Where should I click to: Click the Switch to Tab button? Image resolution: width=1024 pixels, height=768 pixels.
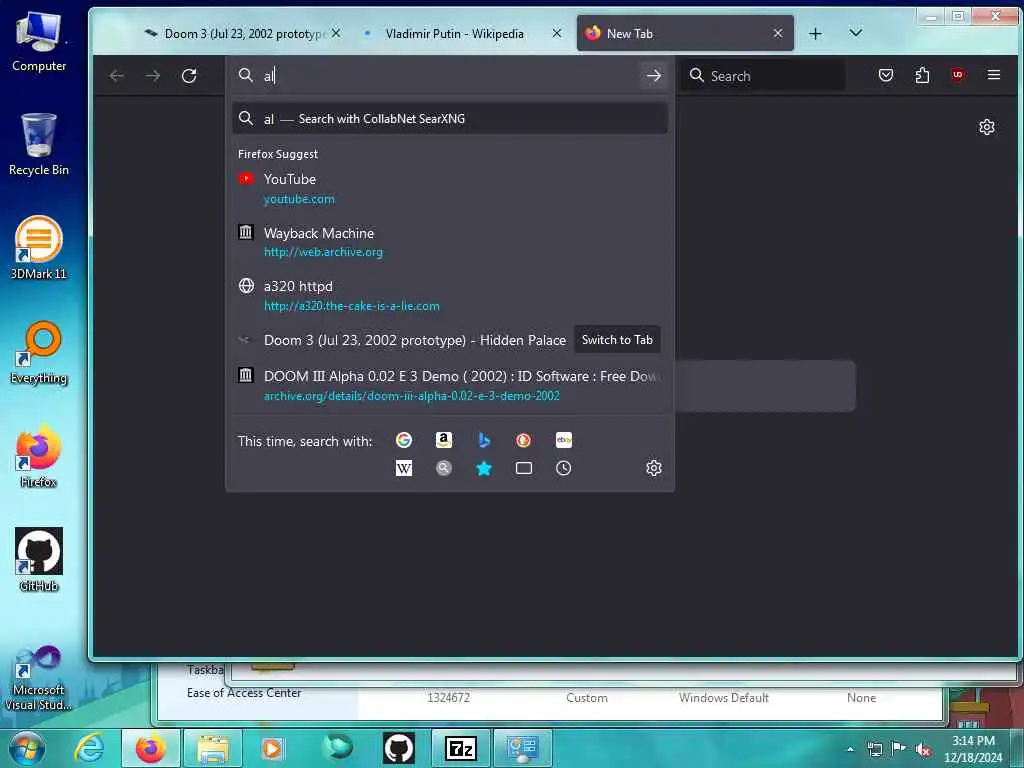(x=617, y=340)
